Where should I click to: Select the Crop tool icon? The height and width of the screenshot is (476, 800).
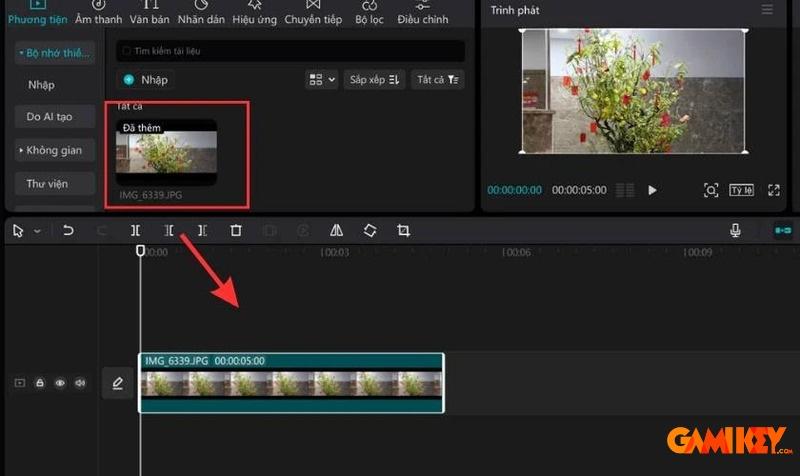[403, 230]
